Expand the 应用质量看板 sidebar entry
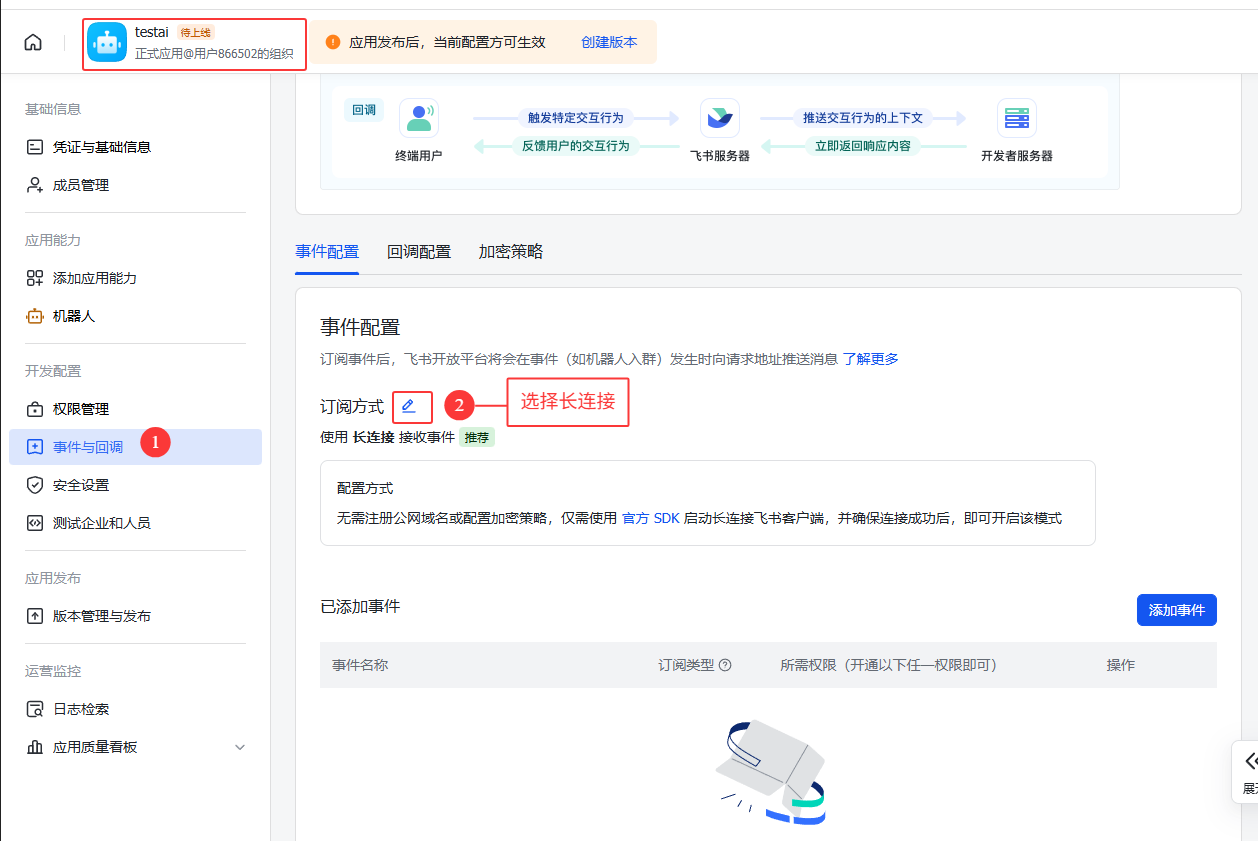Viewport: 1258px width, 841px height. [x=239, y=745]
